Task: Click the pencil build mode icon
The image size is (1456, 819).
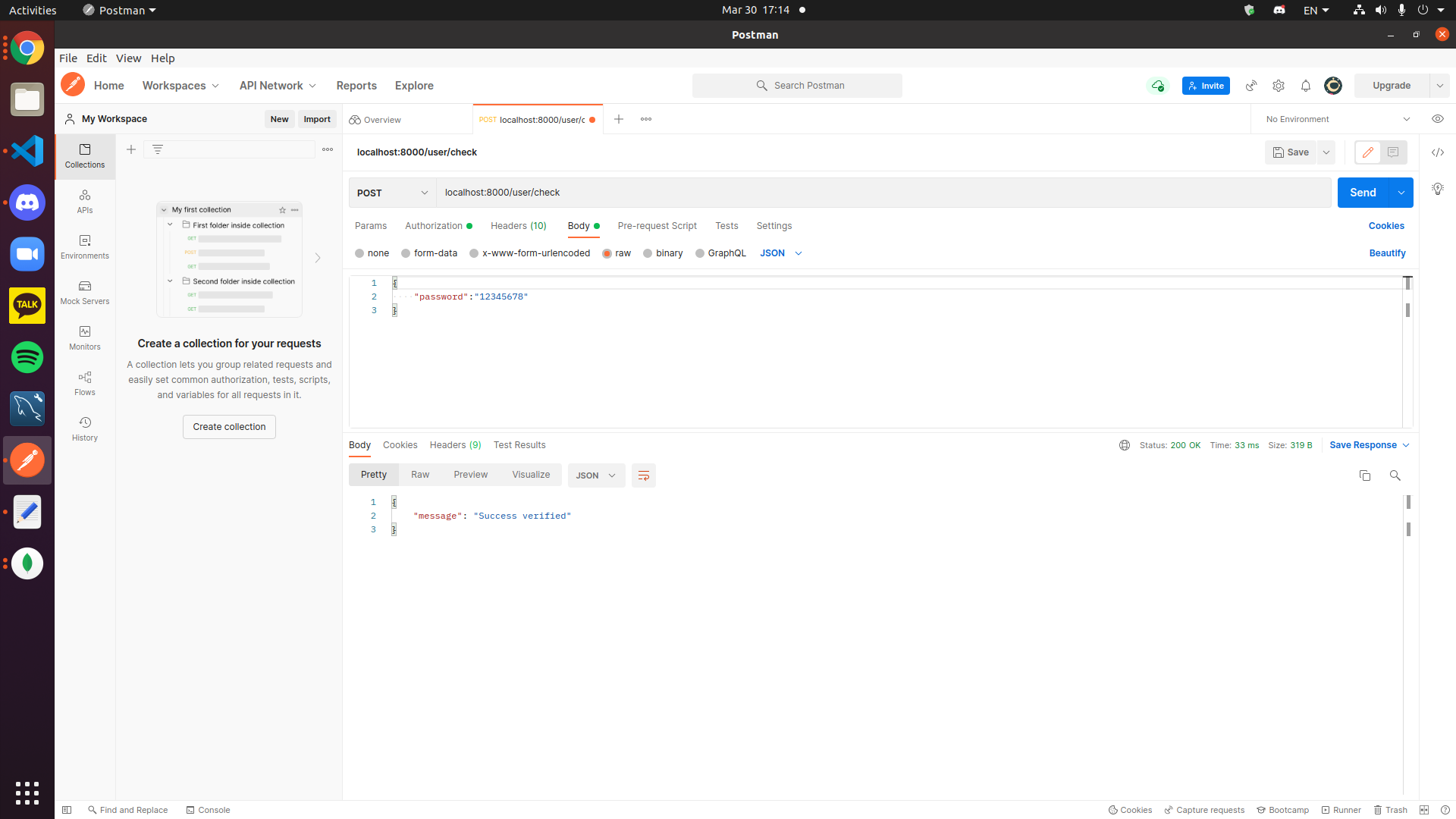Action: click(1368, 152)
